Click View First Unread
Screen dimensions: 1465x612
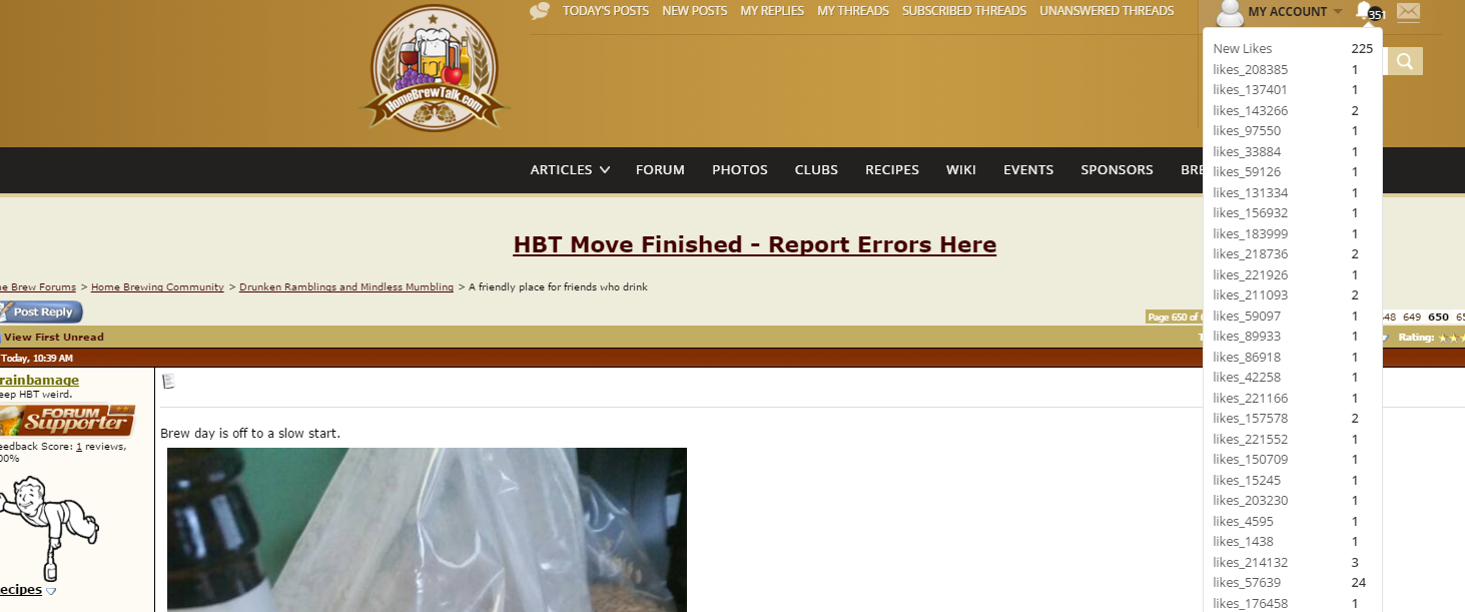click(54, 337)
